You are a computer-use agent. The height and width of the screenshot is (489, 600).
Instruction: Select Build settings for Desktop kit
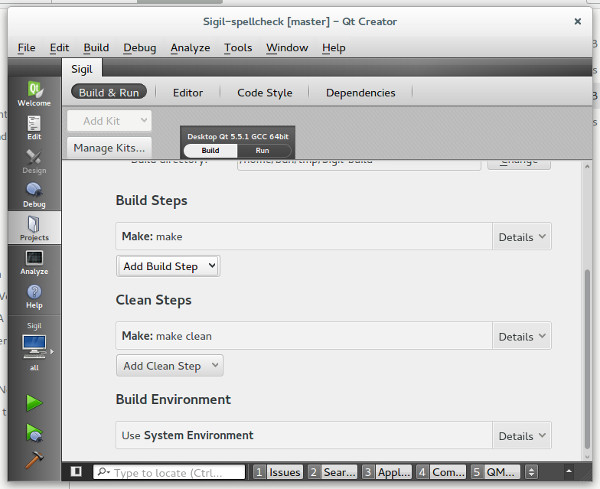point(210,150)
